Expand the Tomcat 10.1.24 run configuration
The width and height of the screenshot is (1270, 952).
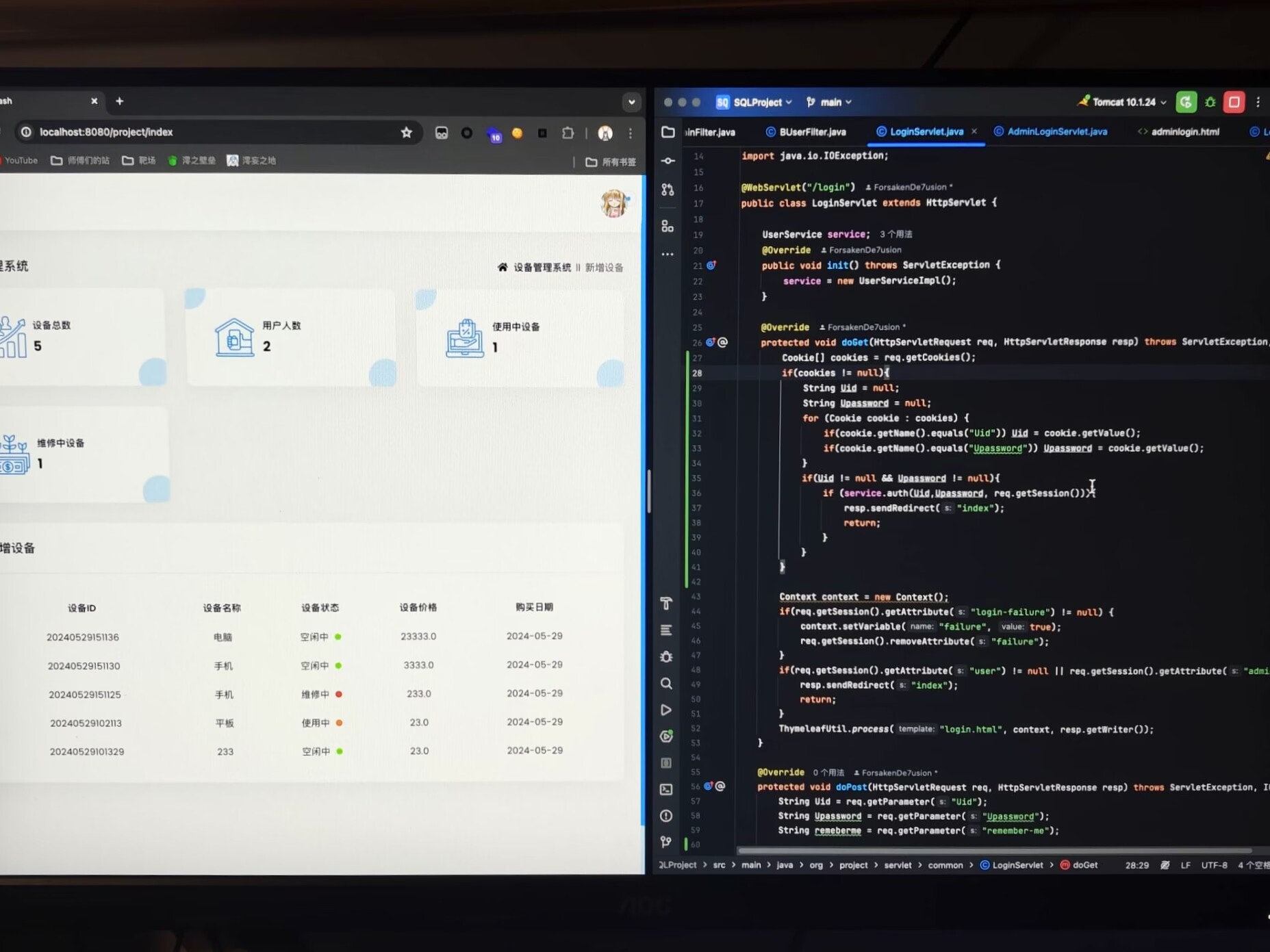(x=1123, y=102)
